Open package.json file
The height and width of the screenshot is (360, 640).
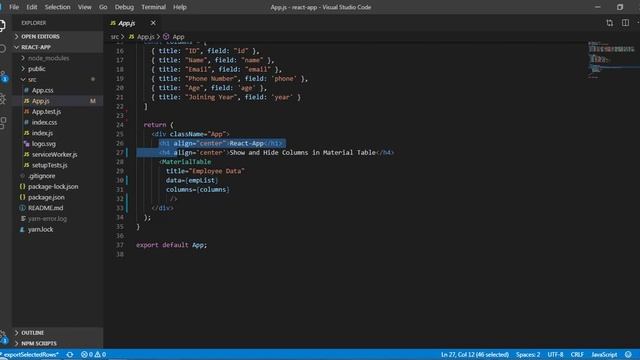click(46, 197)
